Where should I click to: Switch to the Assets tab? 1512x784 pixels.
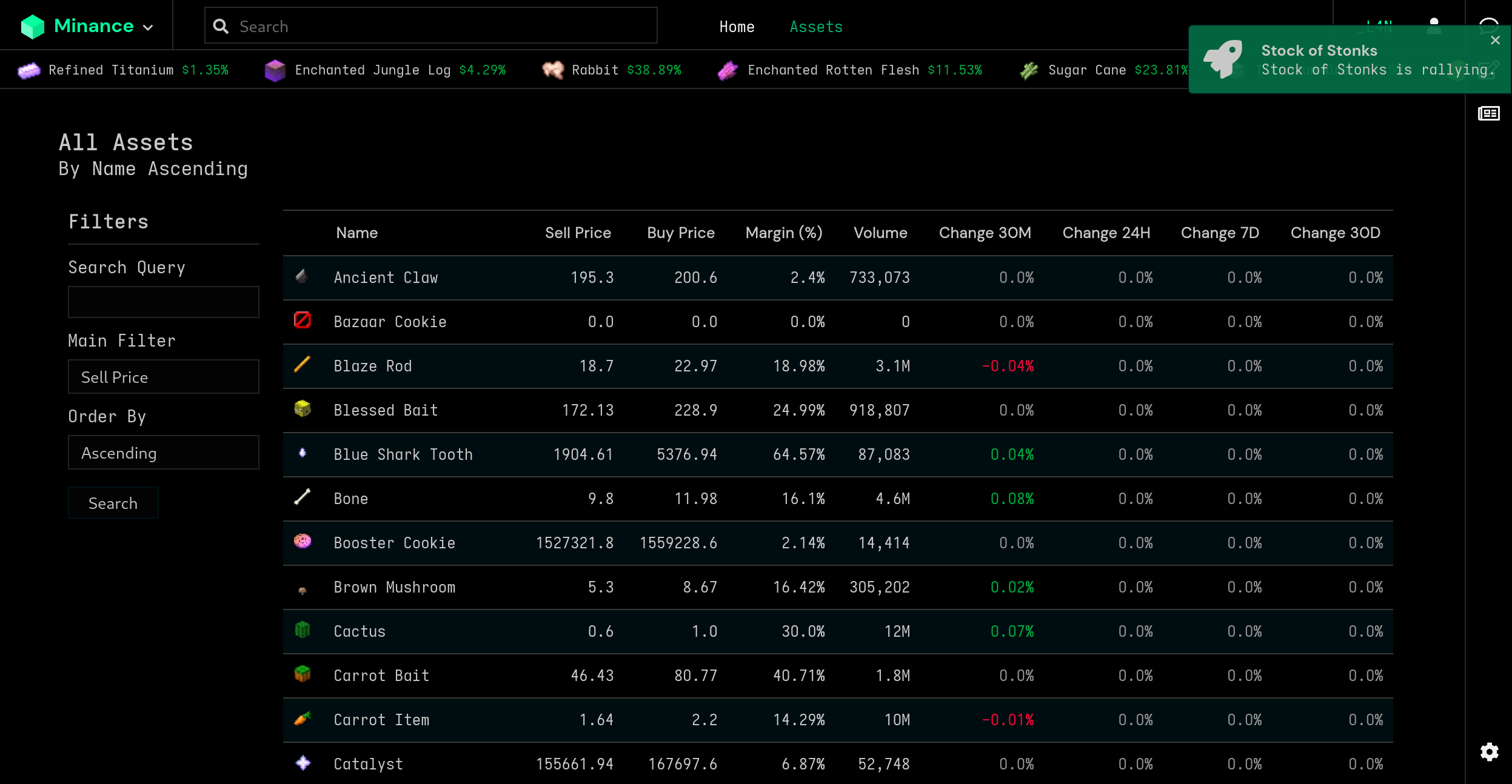click(815, 27)
